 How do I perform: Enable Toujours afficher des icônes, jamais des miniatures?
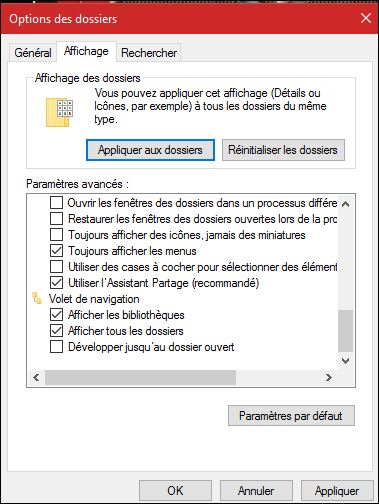pyautogui.click(x=56, y=235)
